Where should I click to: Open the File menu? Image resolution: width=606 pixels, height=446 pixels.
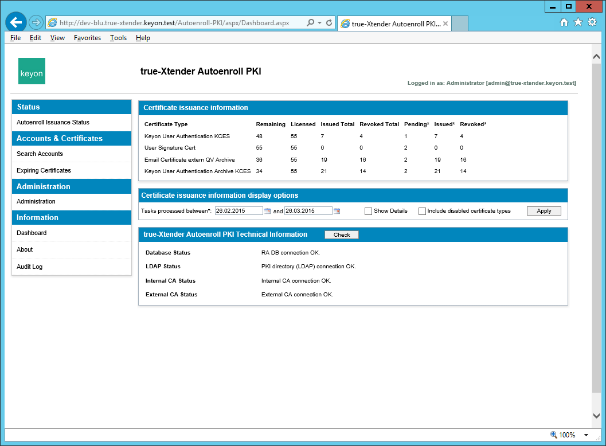[x=15, y=37]
